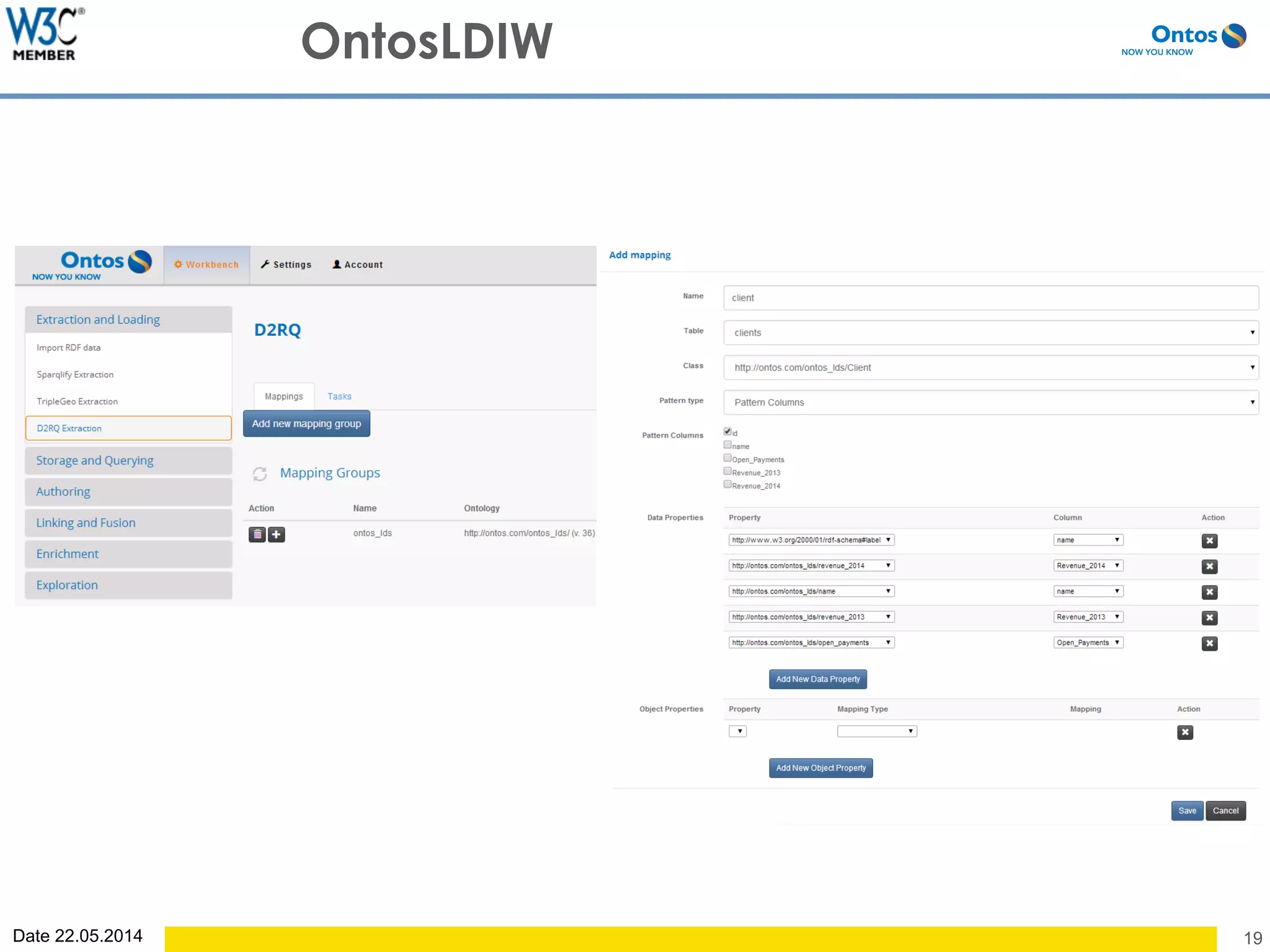Viewport: 1270px width, 952px height.
Task: Save the mapping
Action: tap(1187, 811)
